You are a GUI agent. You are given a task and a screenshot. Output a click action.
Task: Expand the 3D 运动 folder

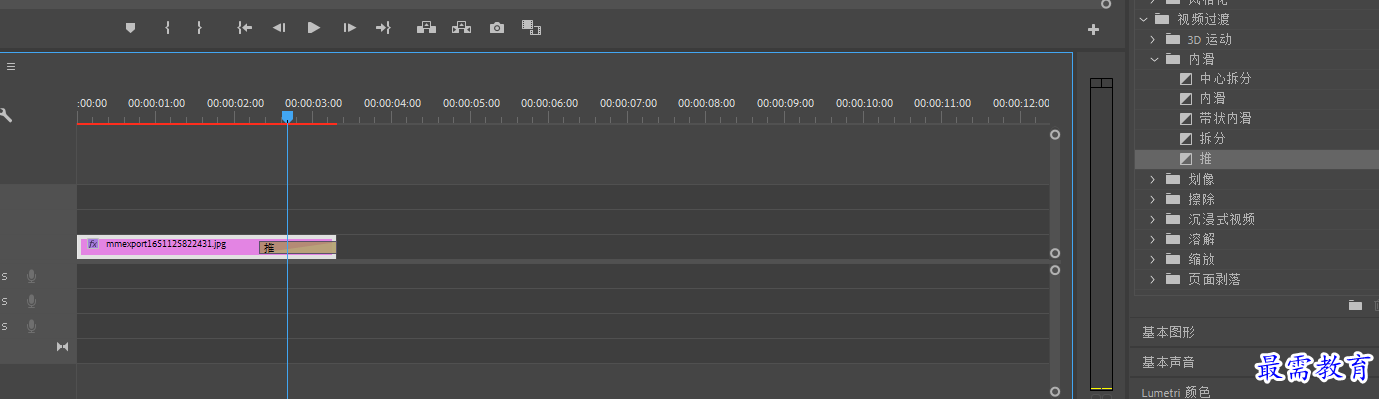[x=1152, y=39]
